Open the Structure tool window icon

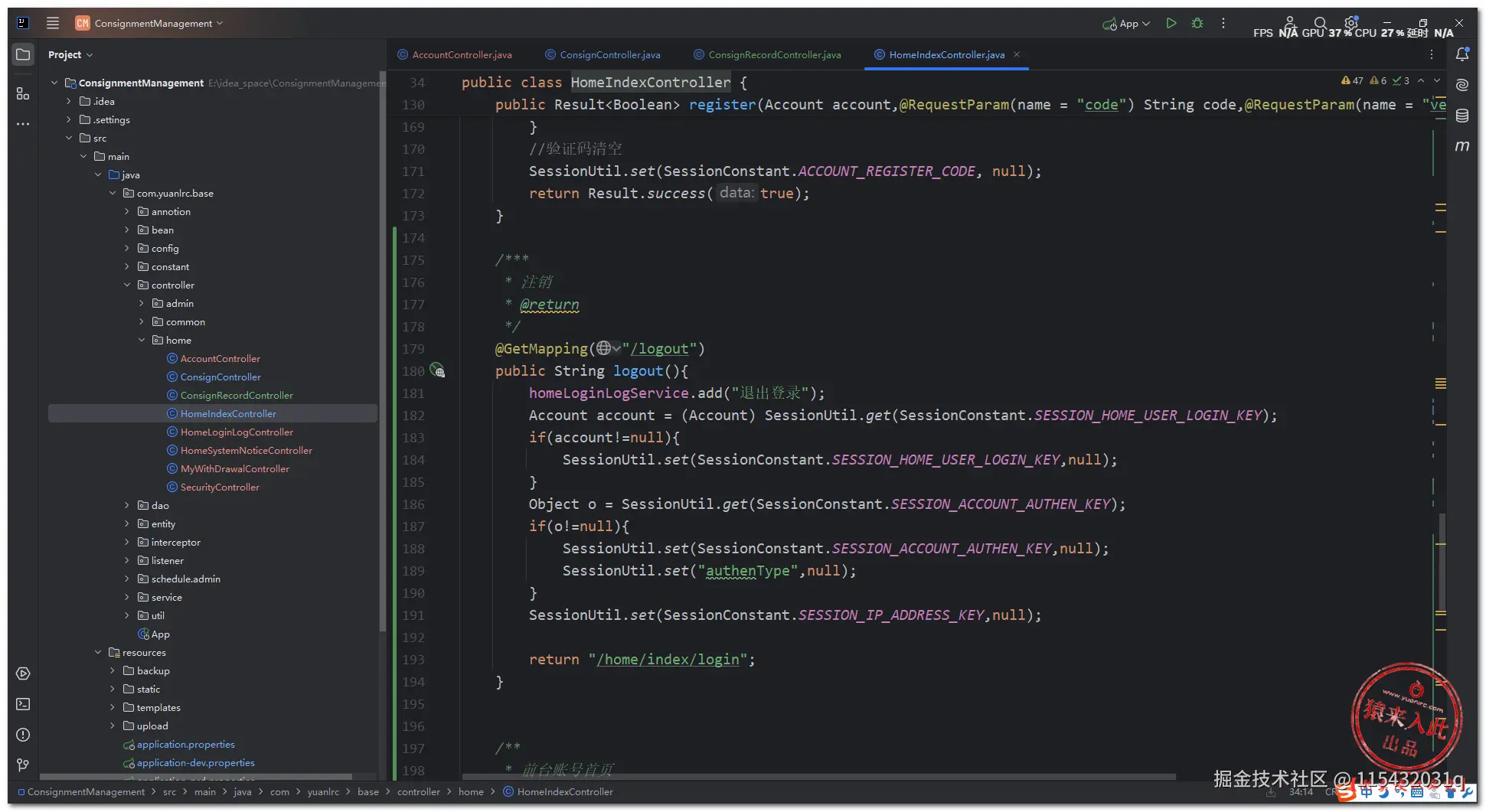(23, 93)
